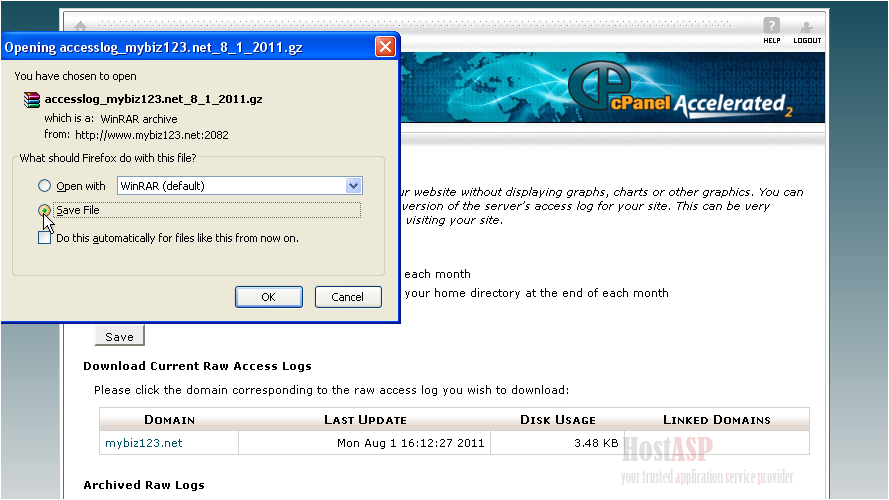Expand the WinRAR (default) application dropdown
The width and height of the screenshot is (889, 500).
pyautogui.click(x=352, y=186)
